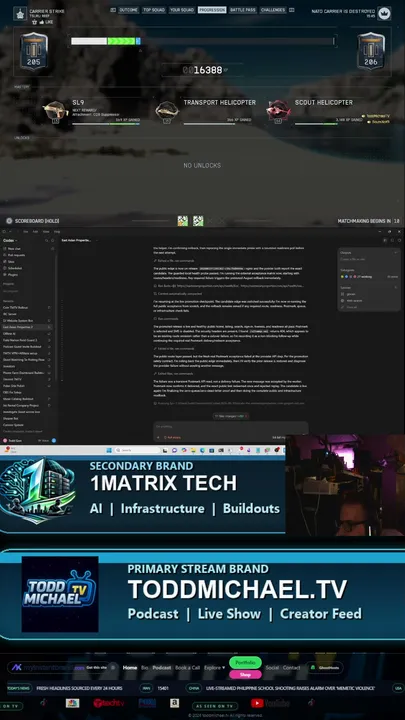The width and height of the screenshot is (405, 720).
Task: Open the 'Shopee Bot' recent chat
Action: tap(27, 418)
